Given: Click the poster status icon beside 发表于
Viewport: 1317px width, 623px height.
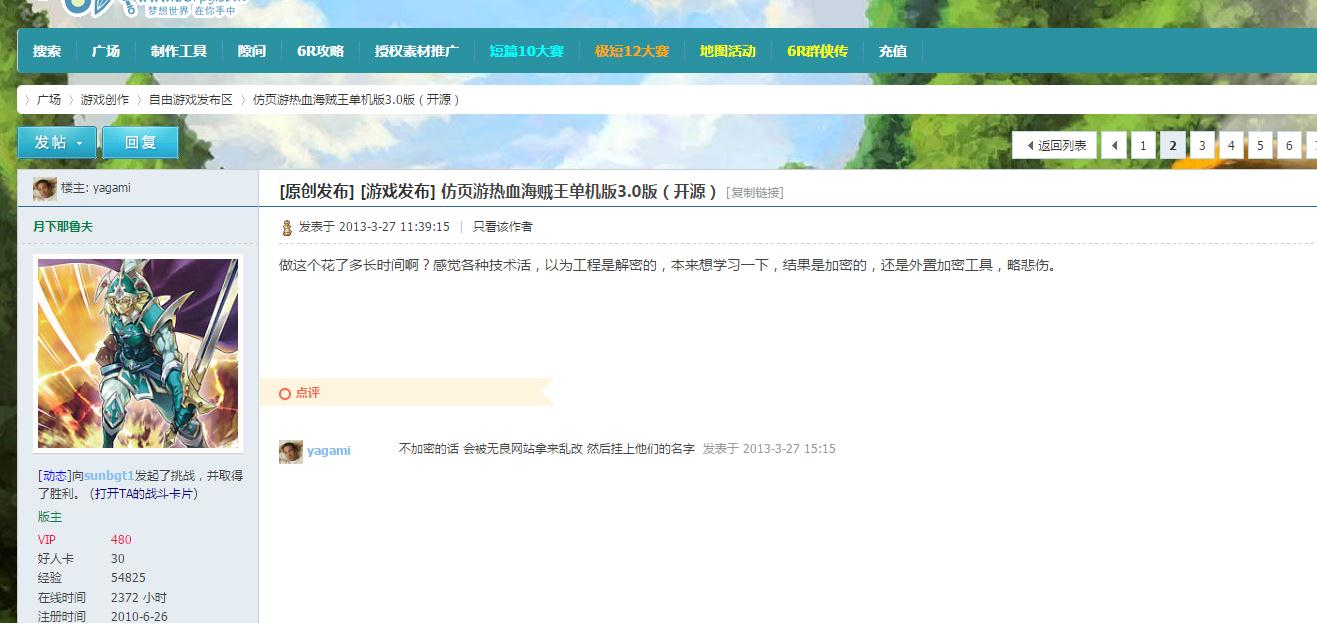Looking at the screenshot, I should [x=287, y=228].
